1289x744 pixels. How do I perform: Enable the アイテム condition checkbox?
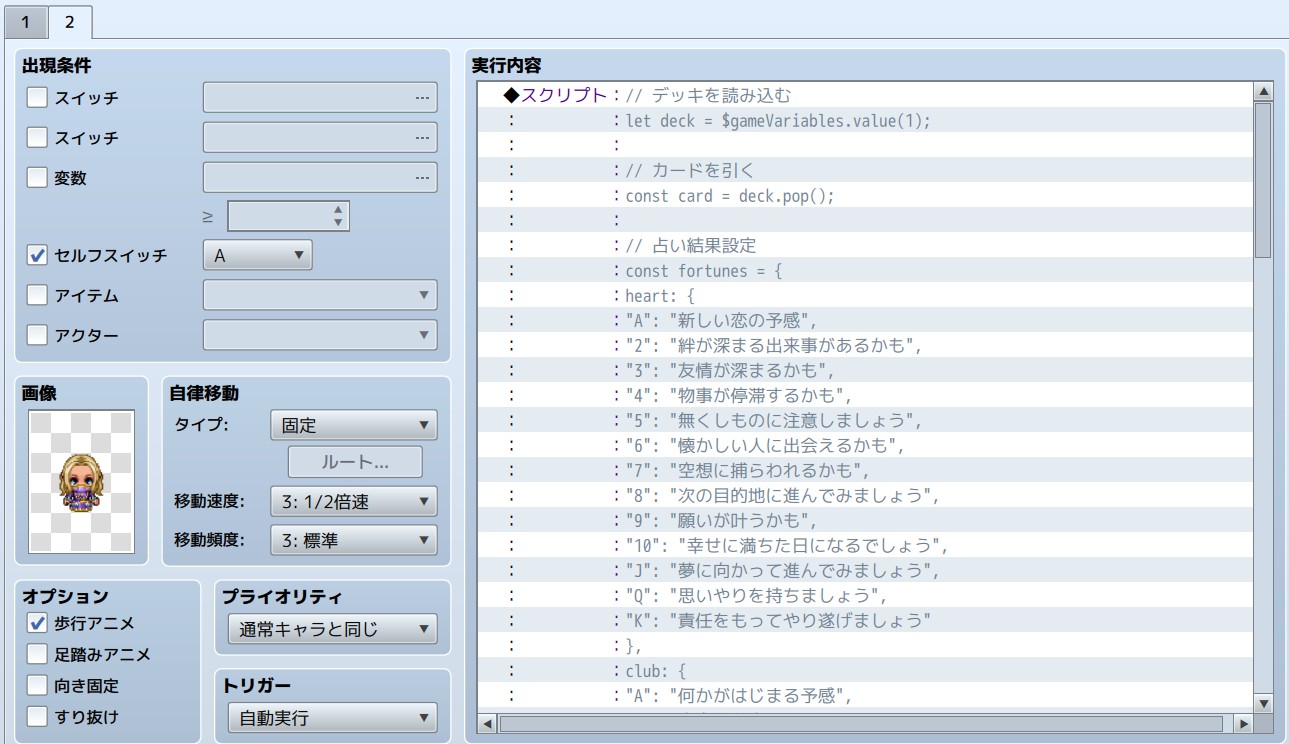click(37, 295)
